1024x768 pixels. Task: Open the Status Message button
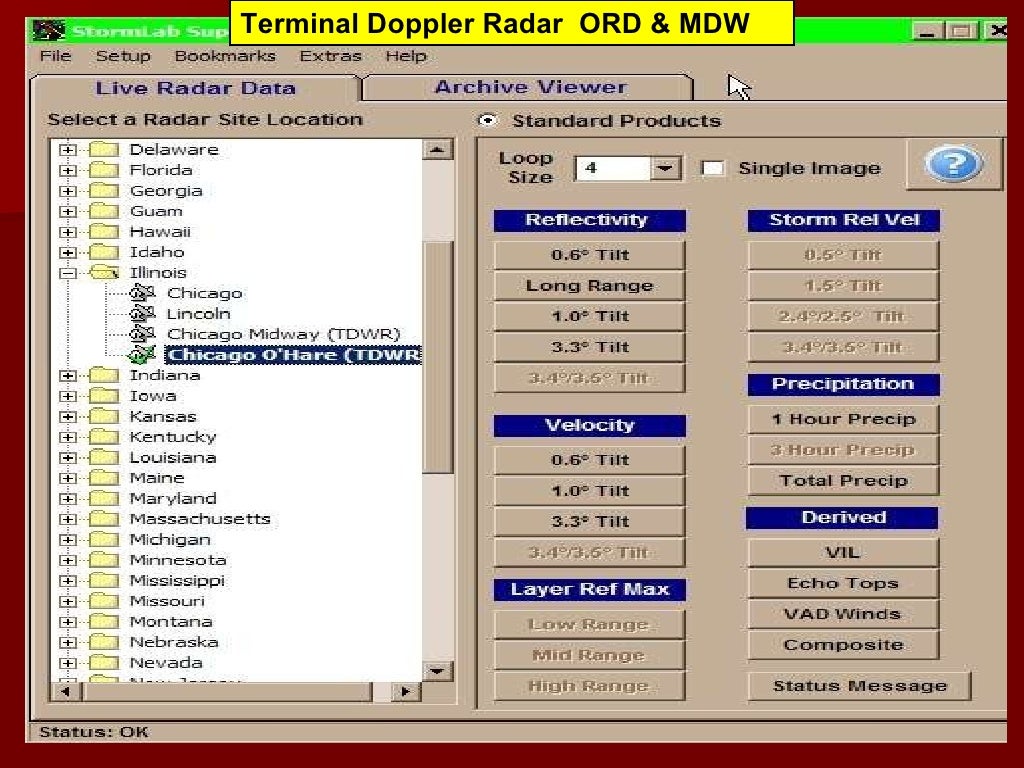tap(859, 686)
